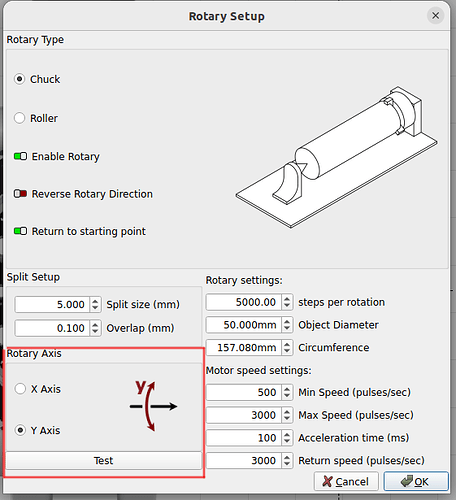Choose X Axis as rotary axis
456x500 pixels.
(20, 389)
